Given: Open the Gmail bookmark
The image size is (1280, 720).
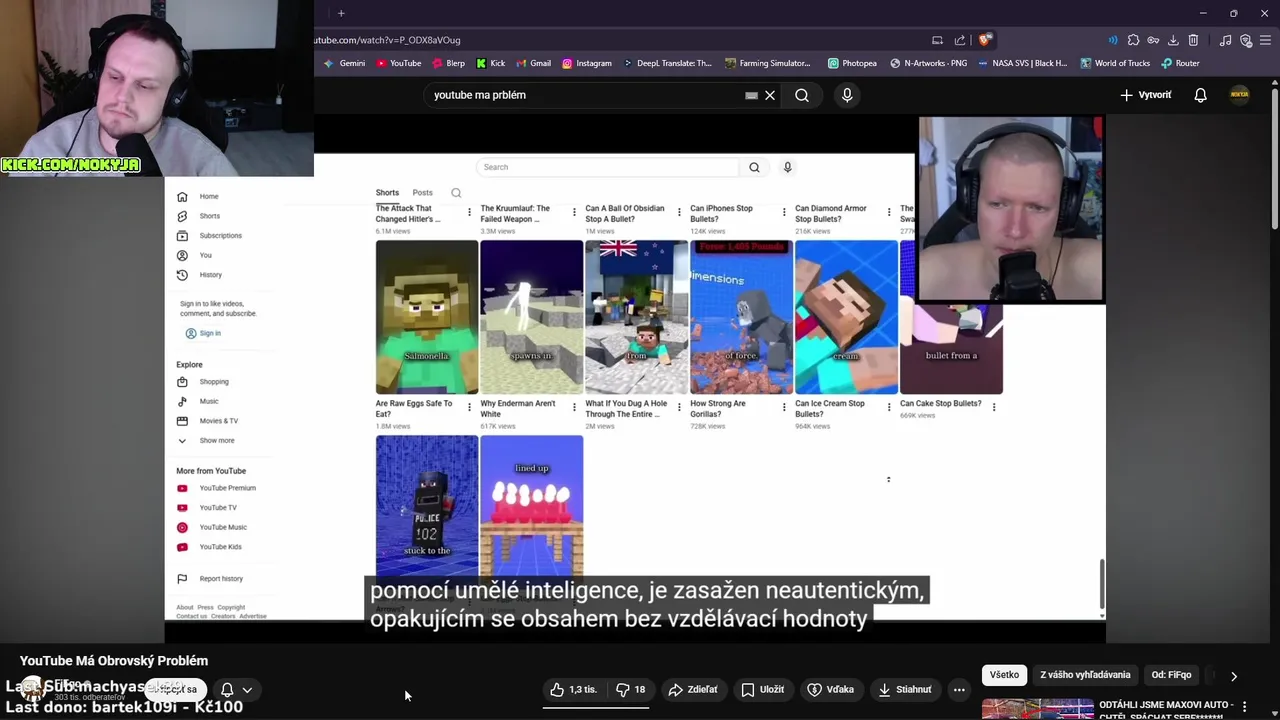Looking at the screenshot, I should (533, 63).
